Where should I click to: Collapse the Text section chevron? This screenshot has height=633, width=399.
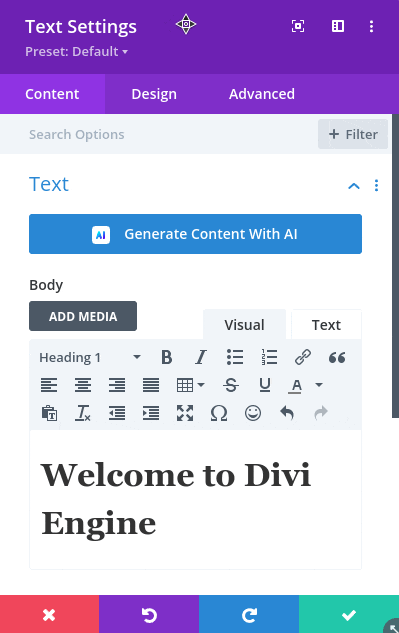[354, 186]
